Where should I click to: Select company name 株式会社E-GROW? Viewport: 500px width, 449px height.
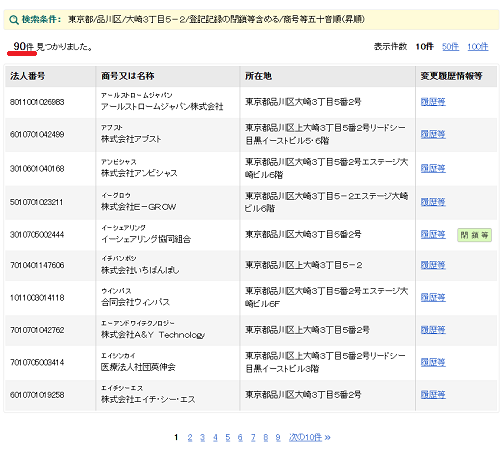click(x=138, y=207)
